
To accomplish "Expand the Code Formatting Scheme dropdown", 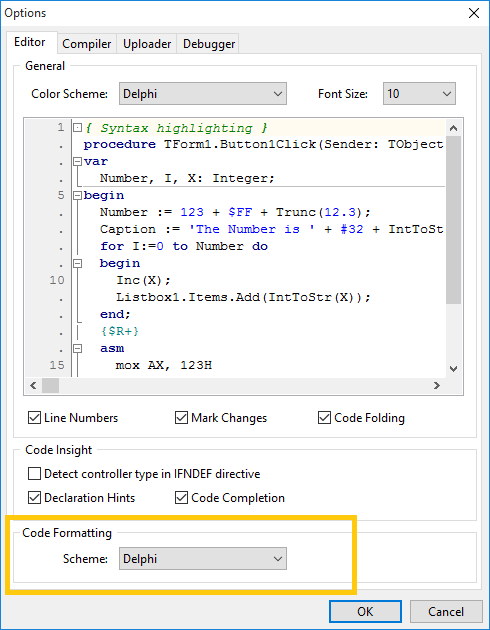I will (203, 558).
